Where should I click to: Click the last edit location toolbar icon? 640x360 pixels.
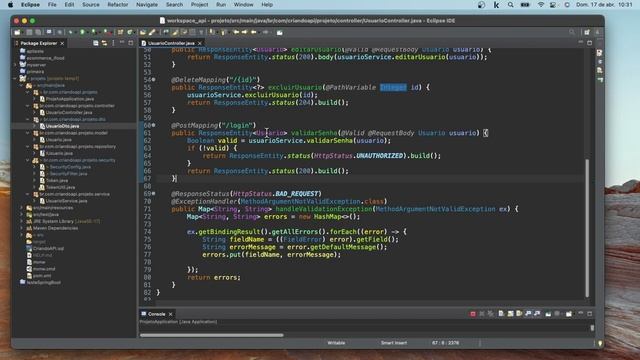coord(236,32)
